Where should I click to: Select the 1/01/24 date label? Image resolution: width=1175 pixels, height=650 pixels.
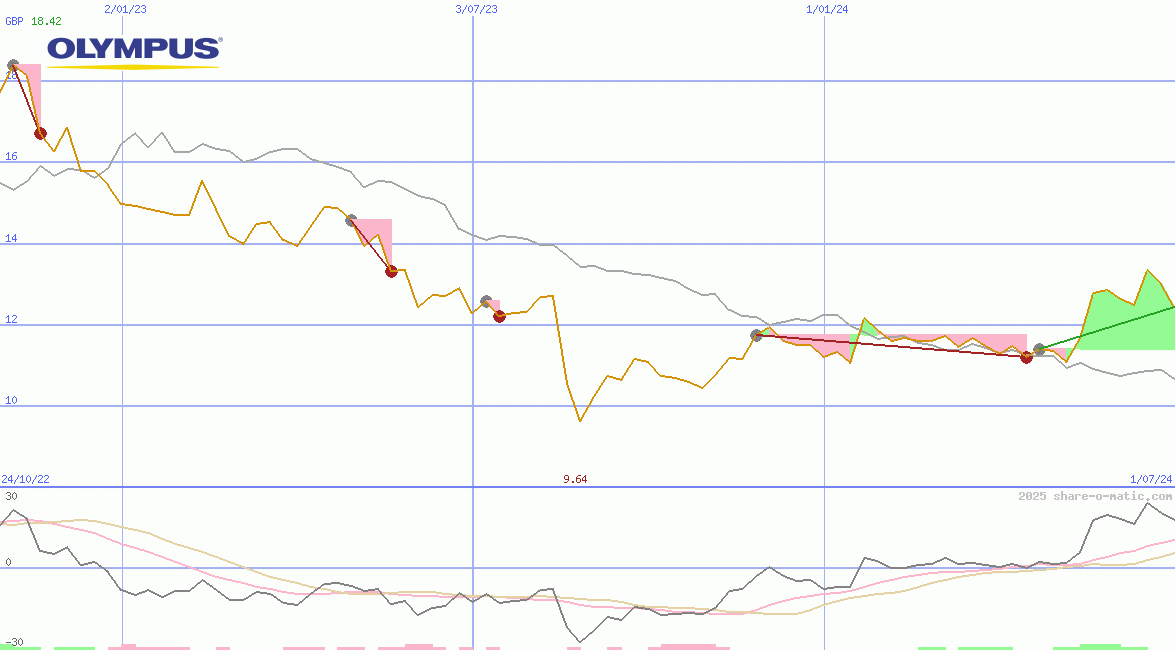827,9
